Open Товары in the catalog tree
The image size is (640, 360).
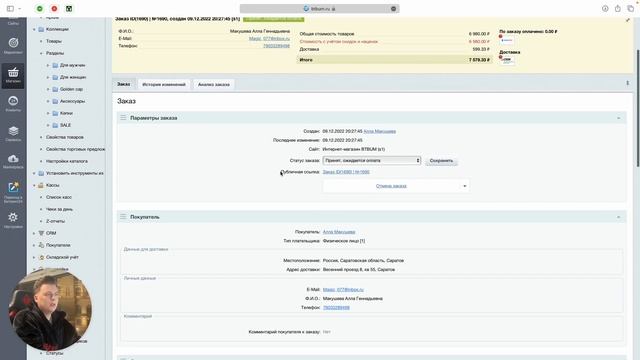54,41
